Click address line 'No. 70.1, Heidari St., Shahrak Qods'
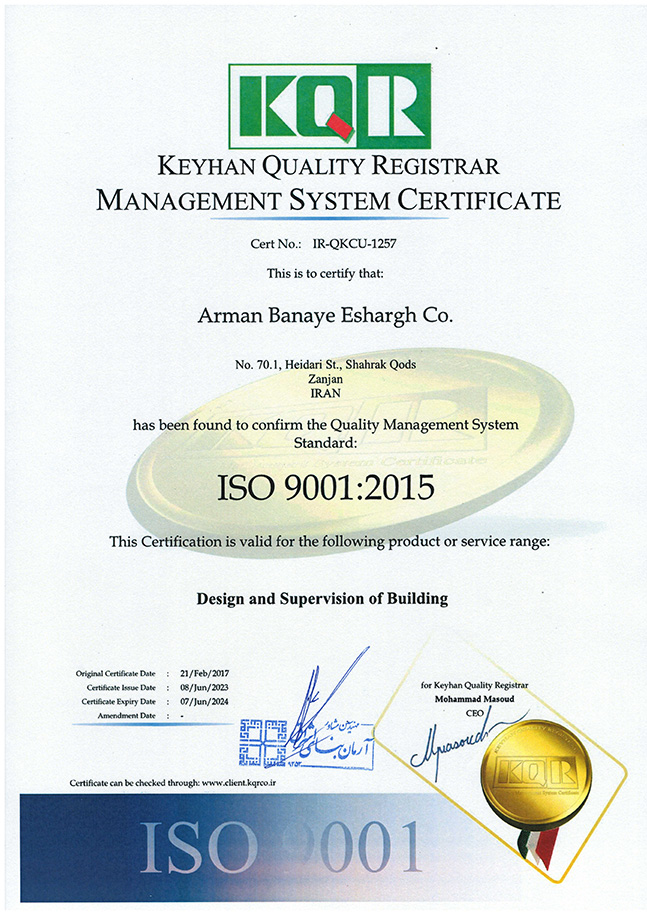 point(326,365)
